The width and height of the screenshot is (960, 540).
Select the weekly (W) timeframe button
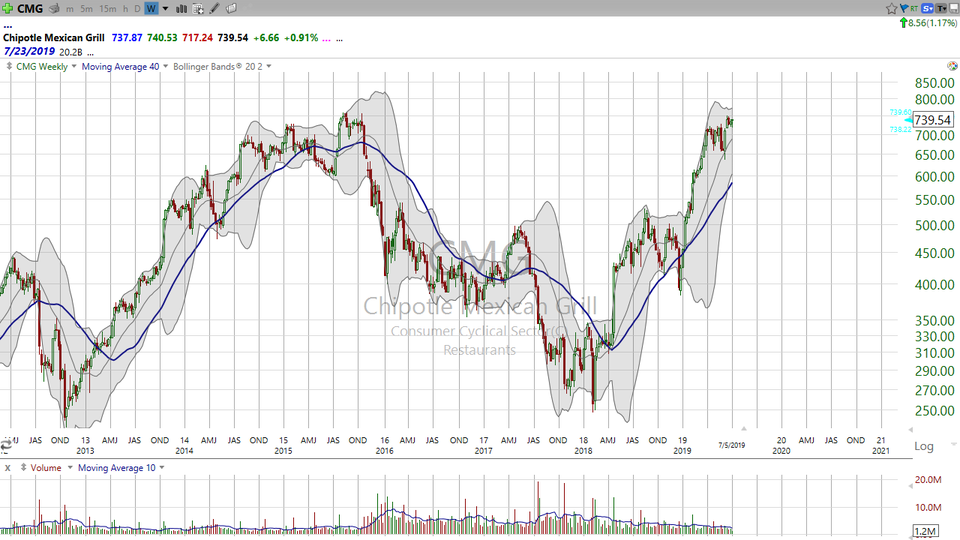pos(151,9)
